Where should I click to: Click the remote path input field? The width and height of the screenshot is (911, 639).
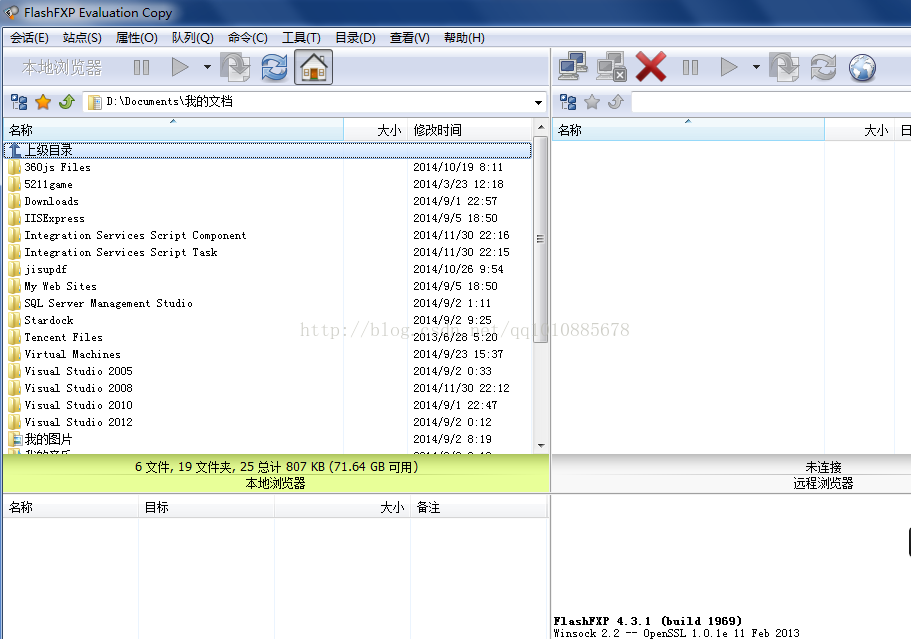771,102
